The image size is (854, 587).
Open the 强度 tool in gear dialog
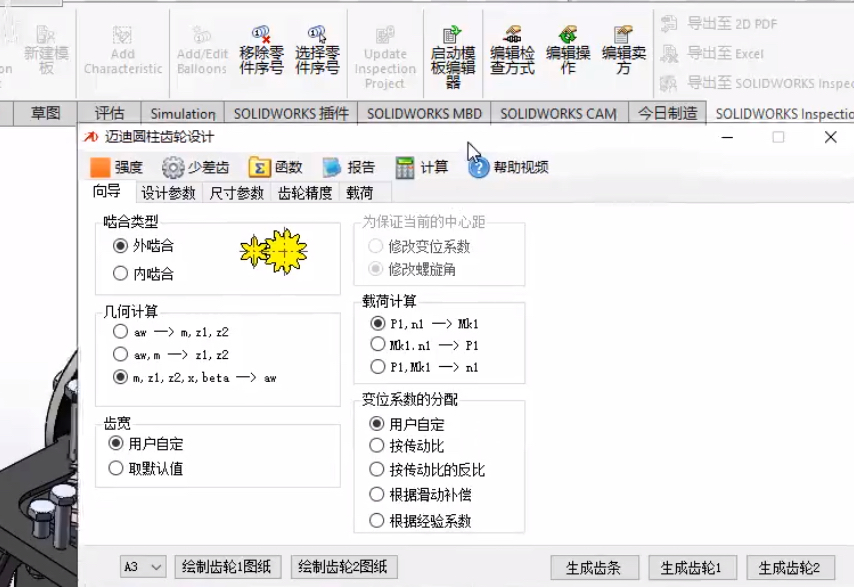click(116, 167)
